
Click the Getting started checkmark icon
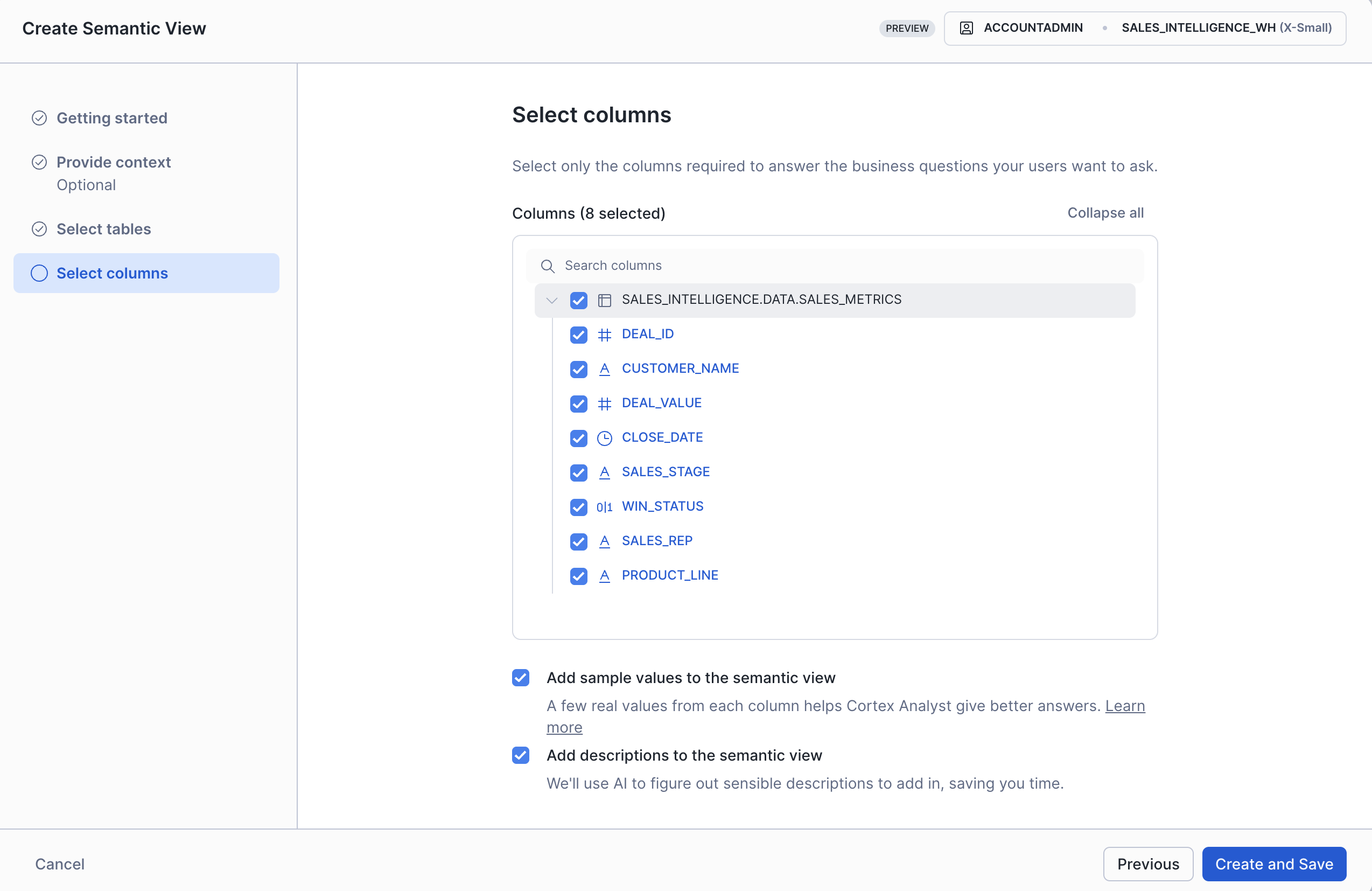point(39,118)
